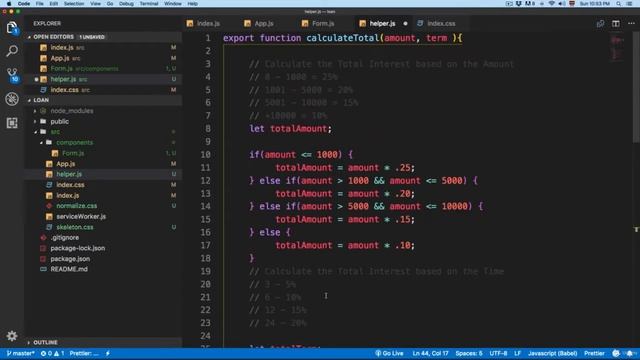The image size is (640, 360).
Task: Click the Wi-Fi icon in menu bar
Action: pyautogui.click(x=551, y=4)
